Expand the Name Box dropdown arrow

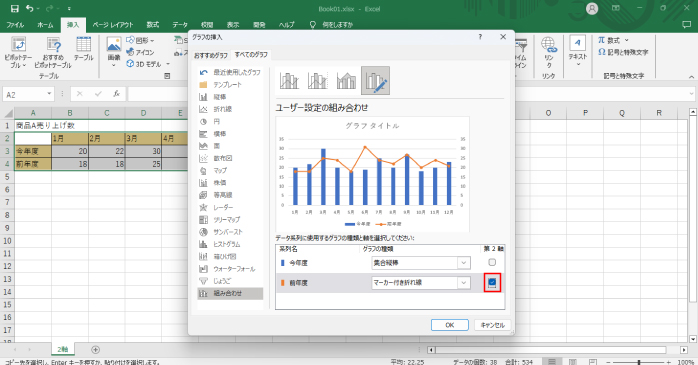[x=49, y=94]
